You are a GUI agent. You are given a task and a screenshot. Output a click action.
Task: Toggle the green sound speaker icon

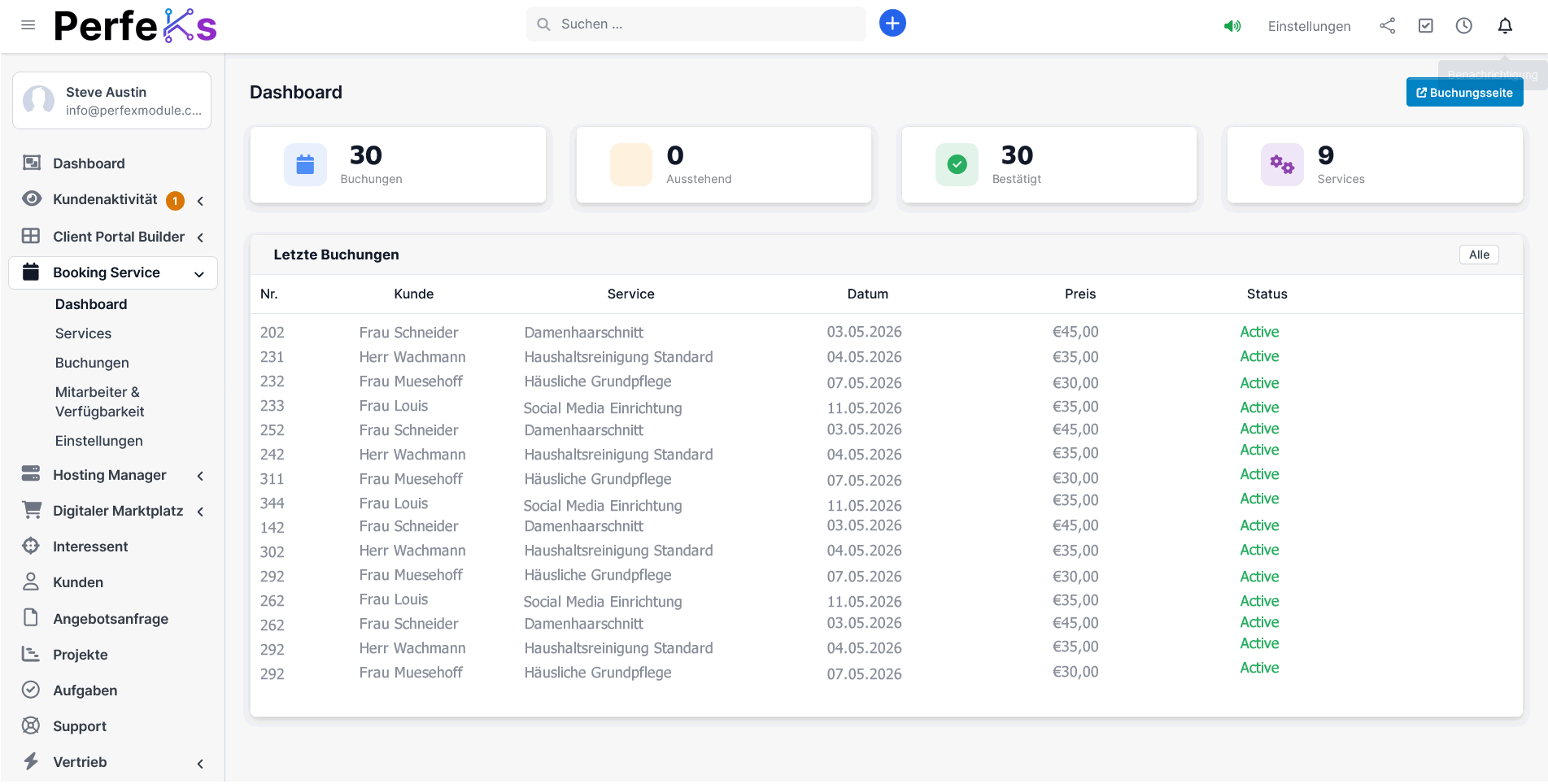tap(1232, 26)
